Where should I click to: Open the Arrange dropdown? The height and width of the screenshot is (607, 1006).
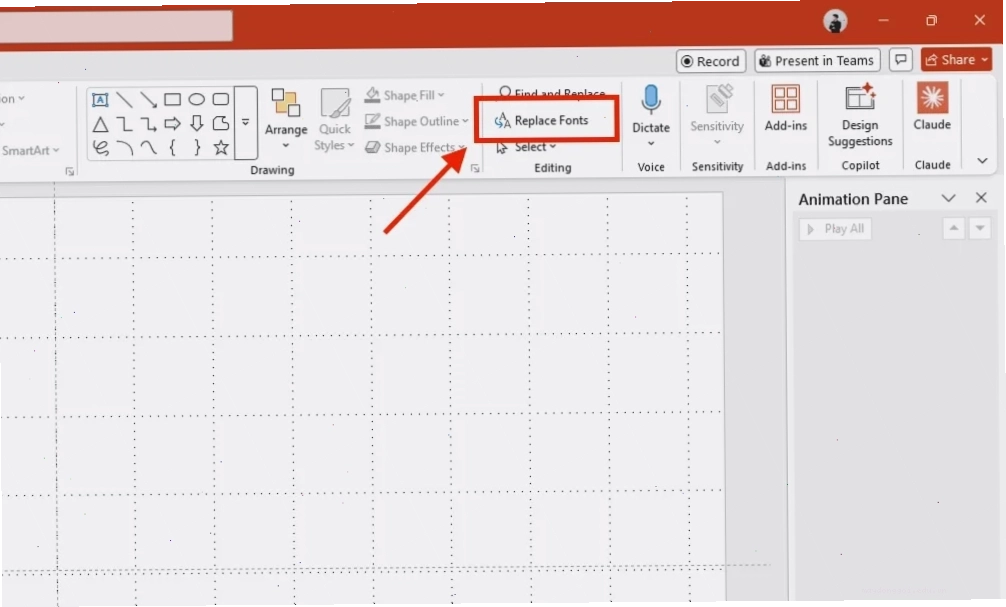286,120
